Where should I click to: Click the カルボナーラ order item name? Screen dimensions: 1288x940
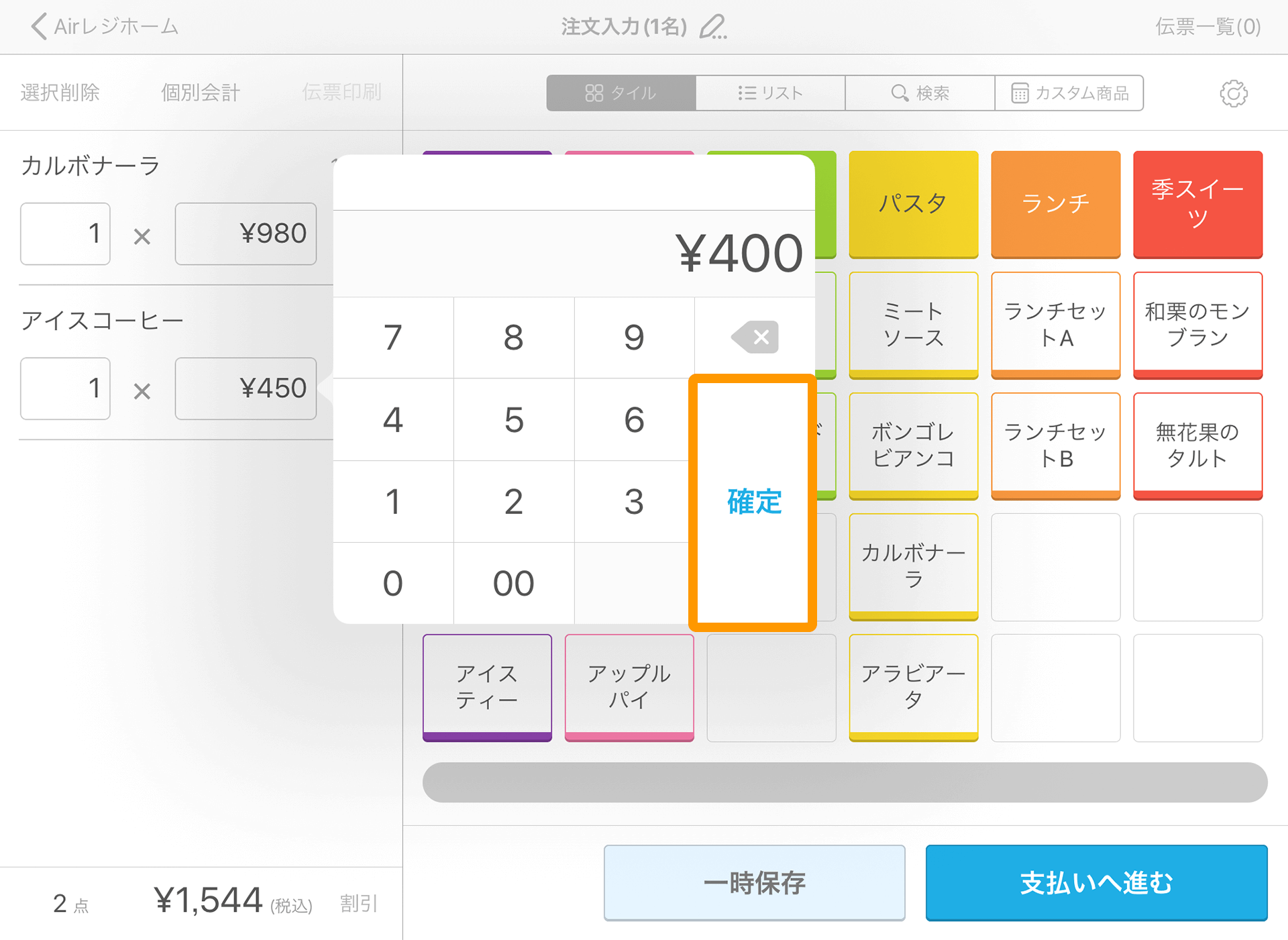coord(90,165)
